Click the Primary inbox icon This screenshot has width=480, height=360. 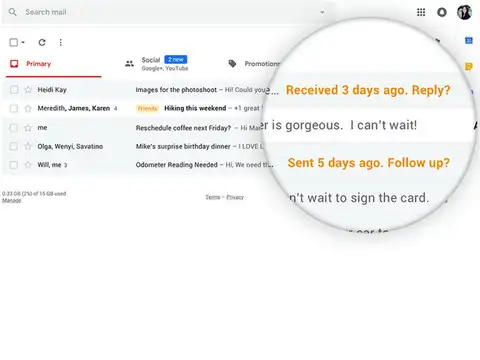click(14, 64)
